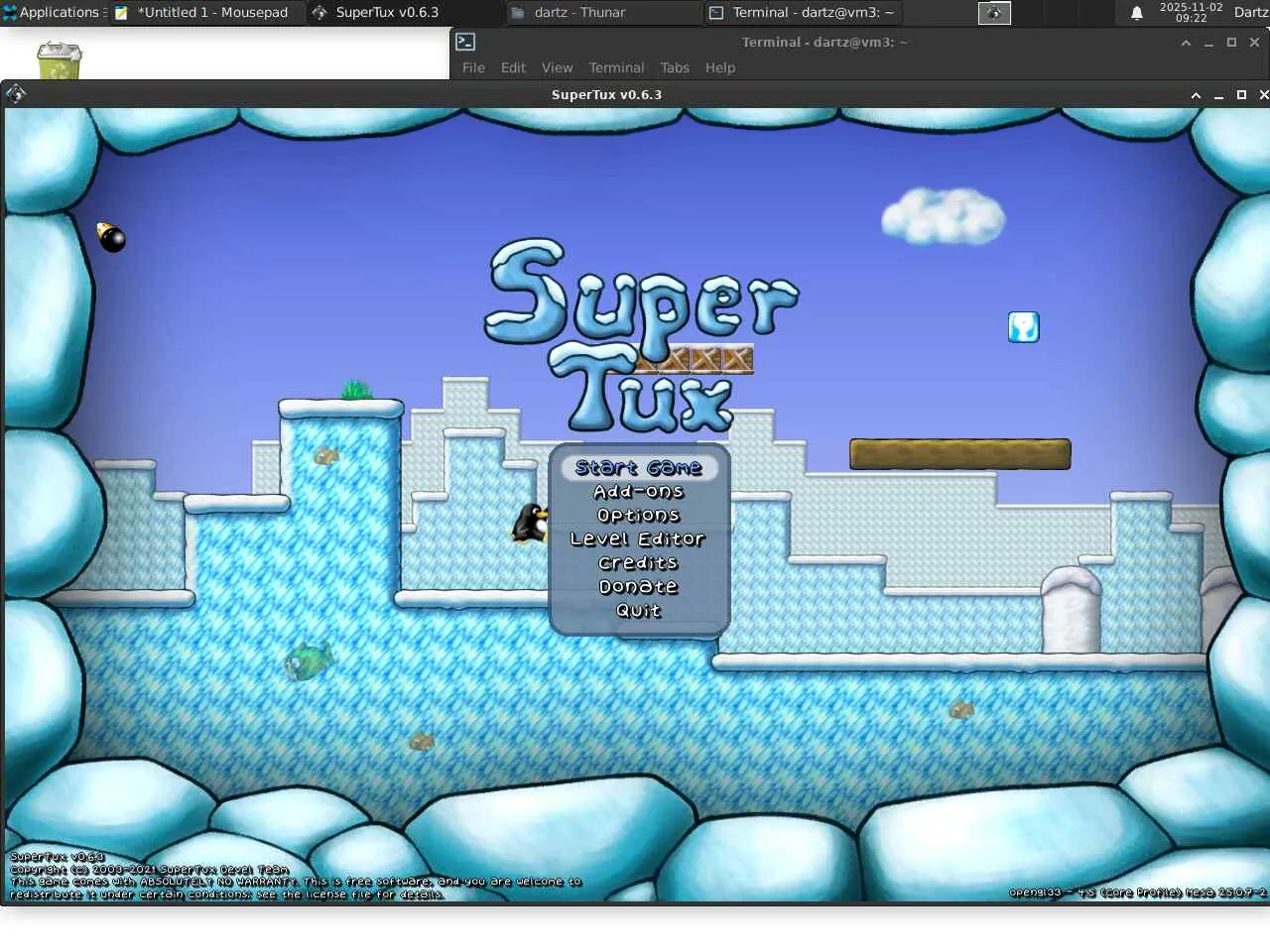Open the notification bell in the top panel
Screen dimensions: 1270x952
pyautogui.click(x=1137, y=13)
